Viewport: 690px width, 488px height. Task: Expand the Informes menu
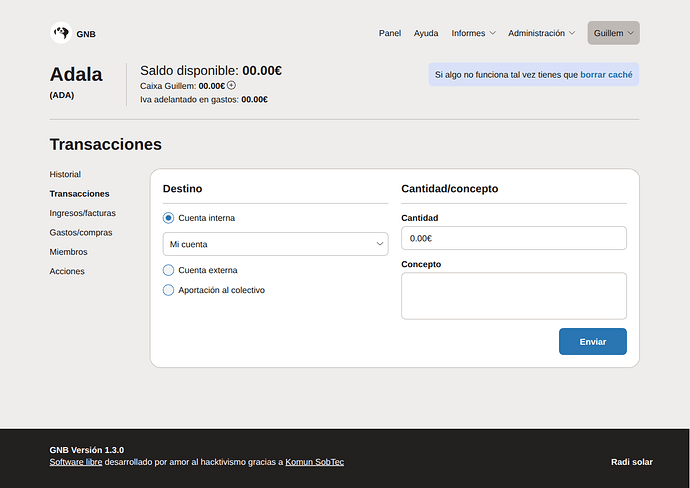click(x=473, y=33)
